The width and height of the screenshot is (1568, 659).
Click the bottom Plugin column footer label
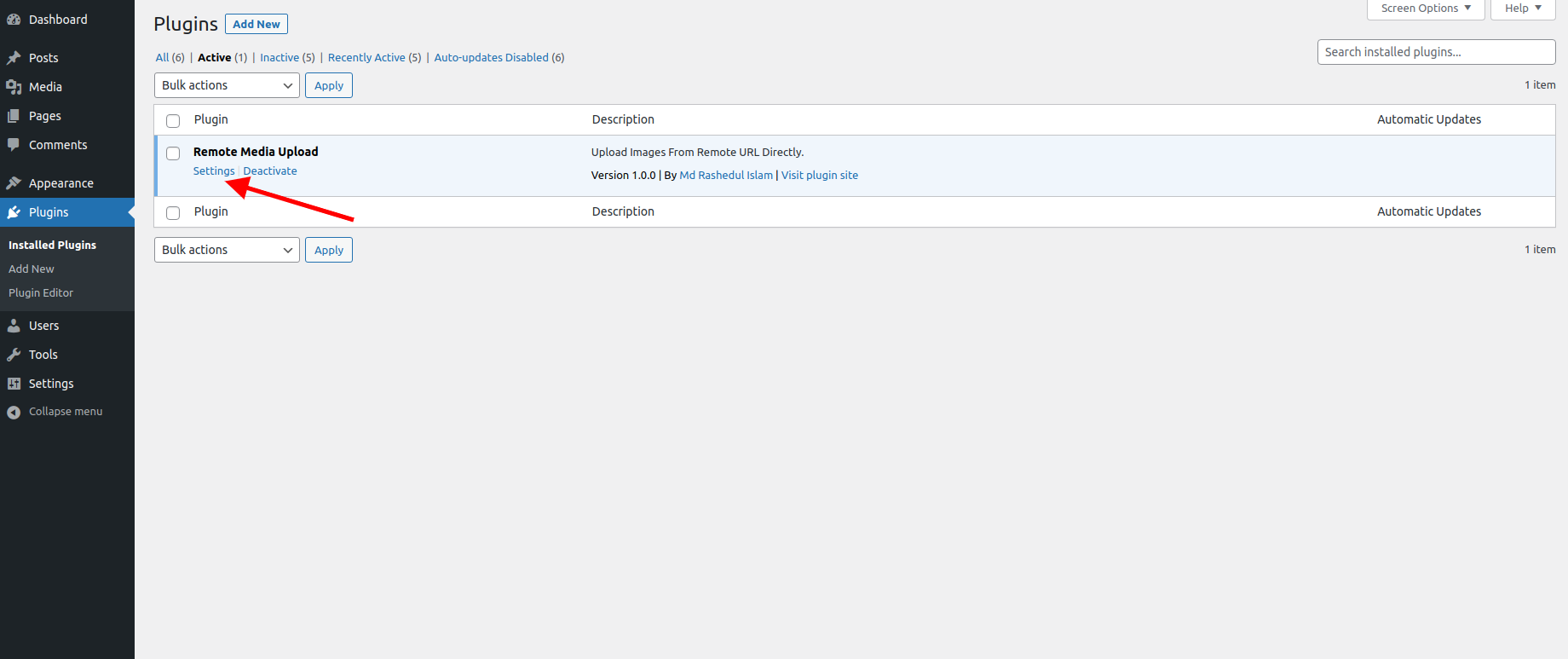click(x=210, y=211)
